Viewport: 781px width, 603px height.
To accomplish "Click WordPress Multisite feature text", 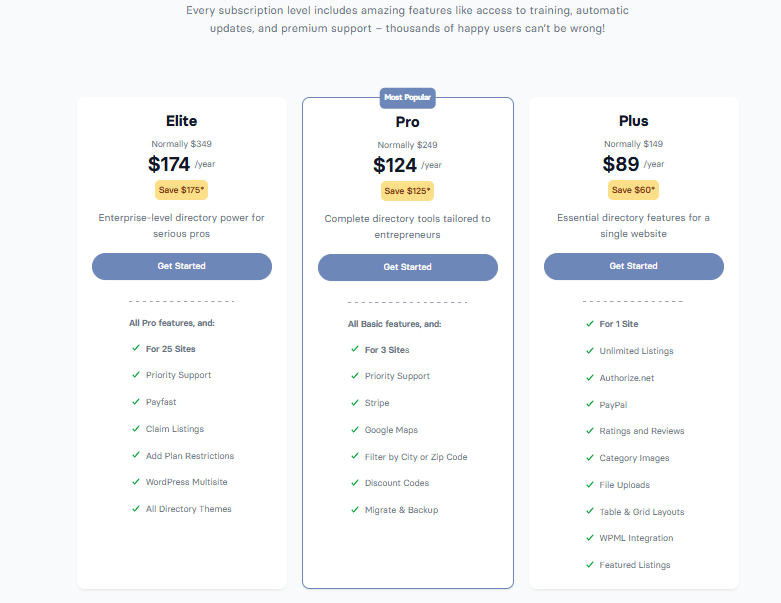I will 188,482.
